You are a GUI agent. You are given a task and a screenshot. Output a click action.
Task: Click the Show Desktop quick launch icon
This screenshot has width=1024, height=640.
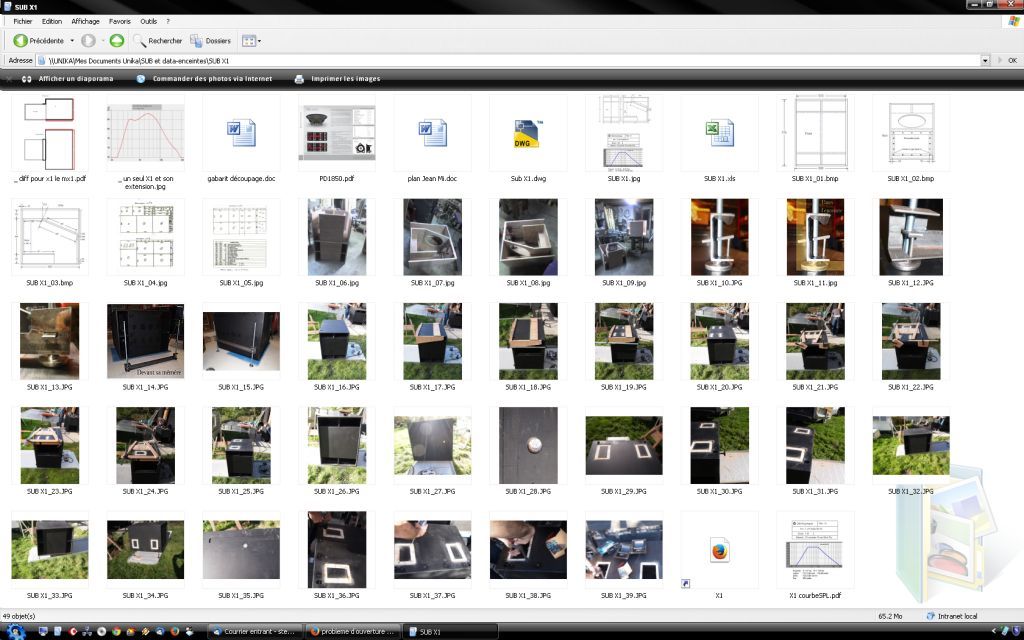click(x=43, y=632)
